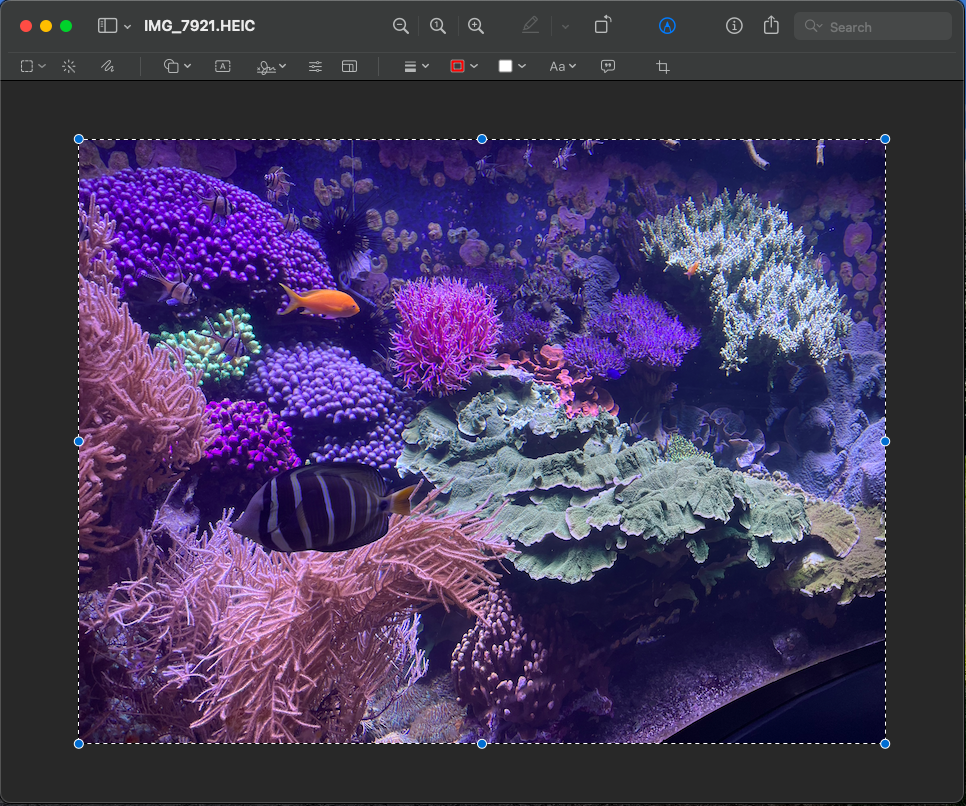The height and width of the screenshot is (806, 966).
Task: Select the Instant Alpha wand tool
Action: coord(69,66)
